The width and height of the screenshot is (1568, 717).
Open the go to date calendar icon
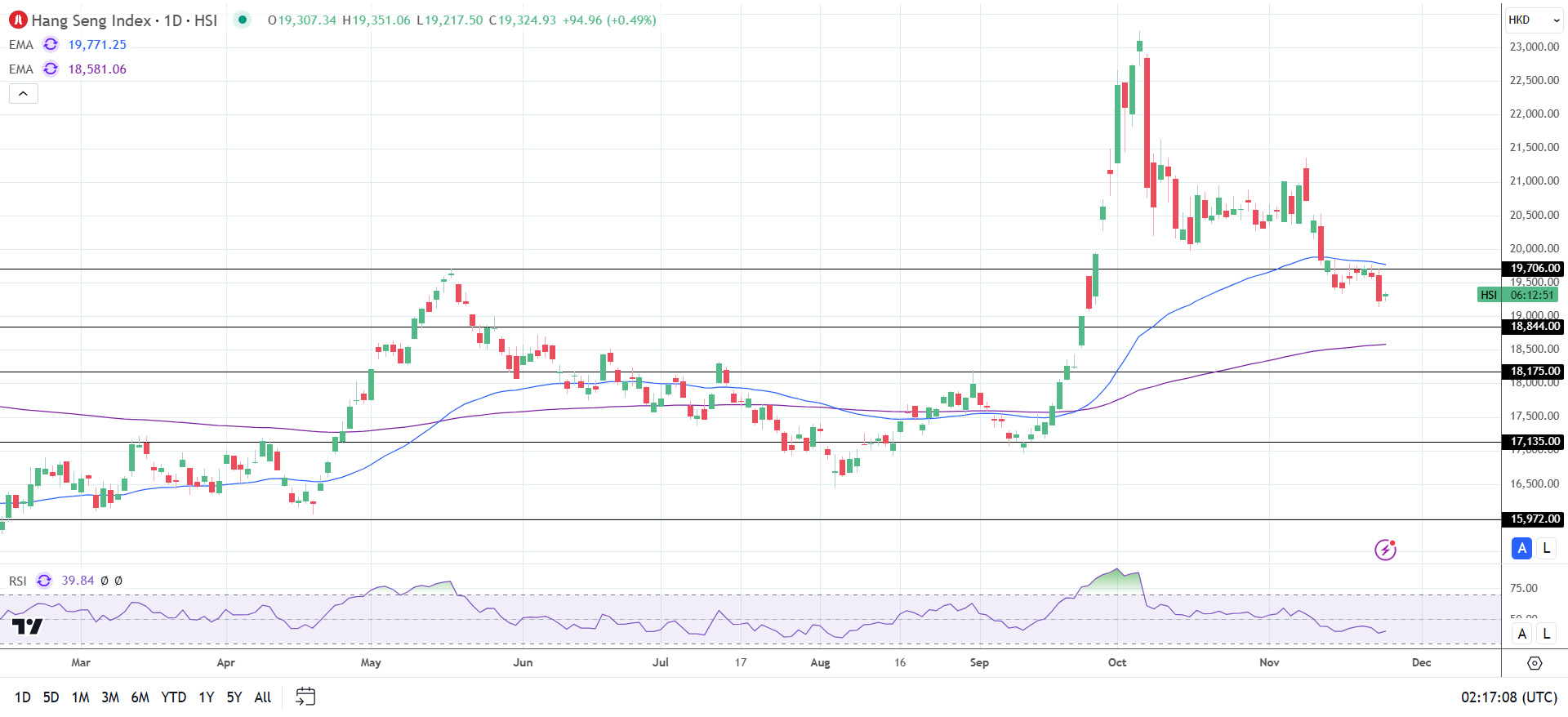(305, 697)
